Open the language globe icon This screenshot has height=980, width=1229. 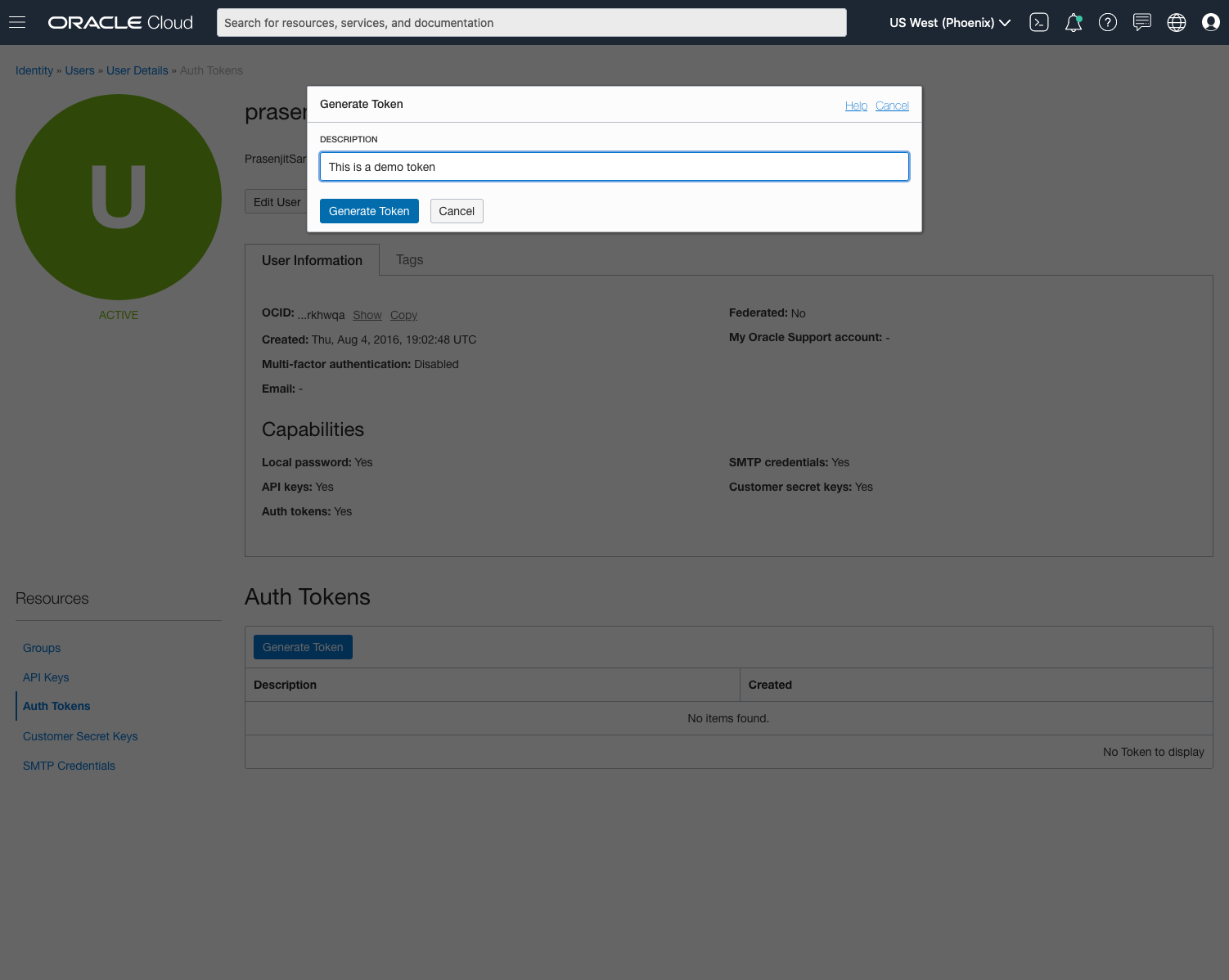(x=1177, y=22)
